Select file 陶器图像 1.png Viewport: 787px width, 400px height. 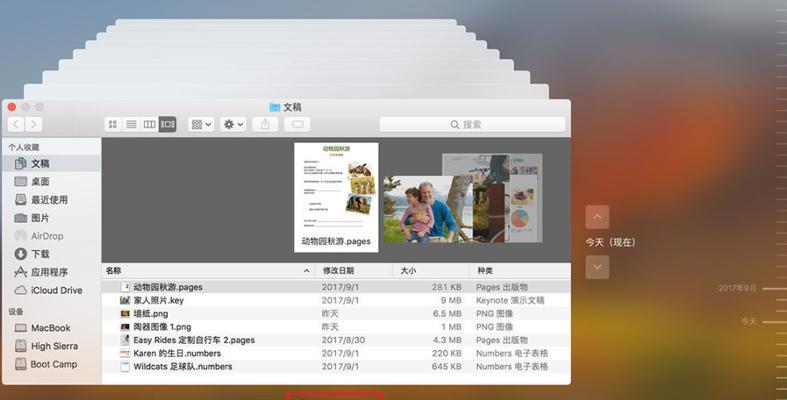click(x=336, y=327)
